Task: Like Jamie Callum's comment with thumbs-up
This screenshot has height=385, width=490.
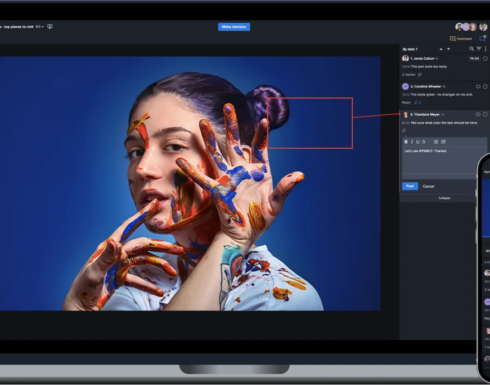Action: (420, 74)
